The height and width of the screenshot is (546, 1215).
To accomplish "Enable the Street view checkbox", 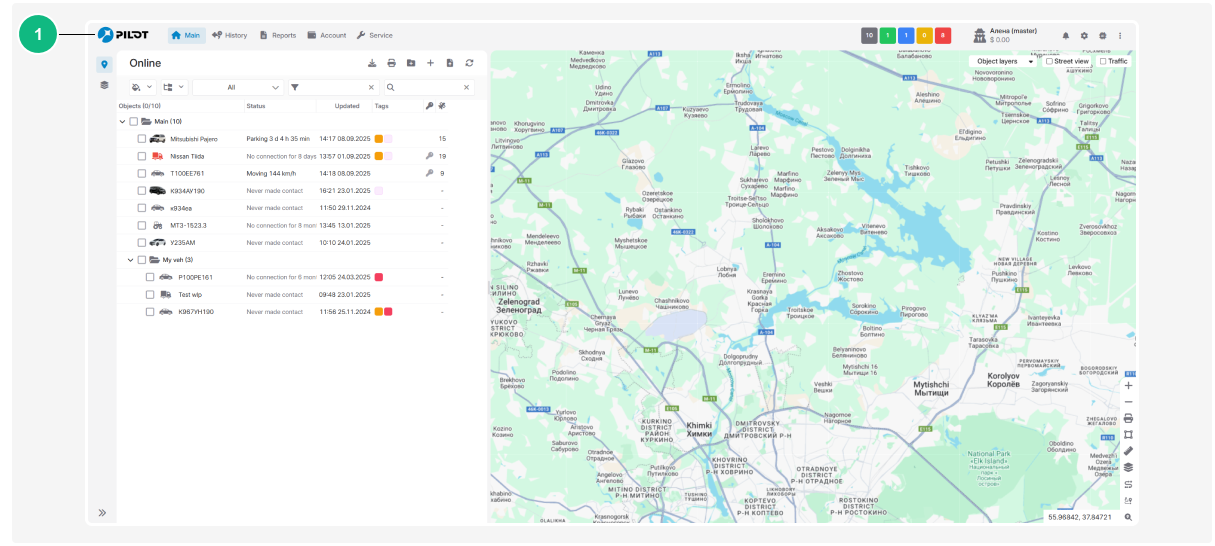I will [1049, 61].
